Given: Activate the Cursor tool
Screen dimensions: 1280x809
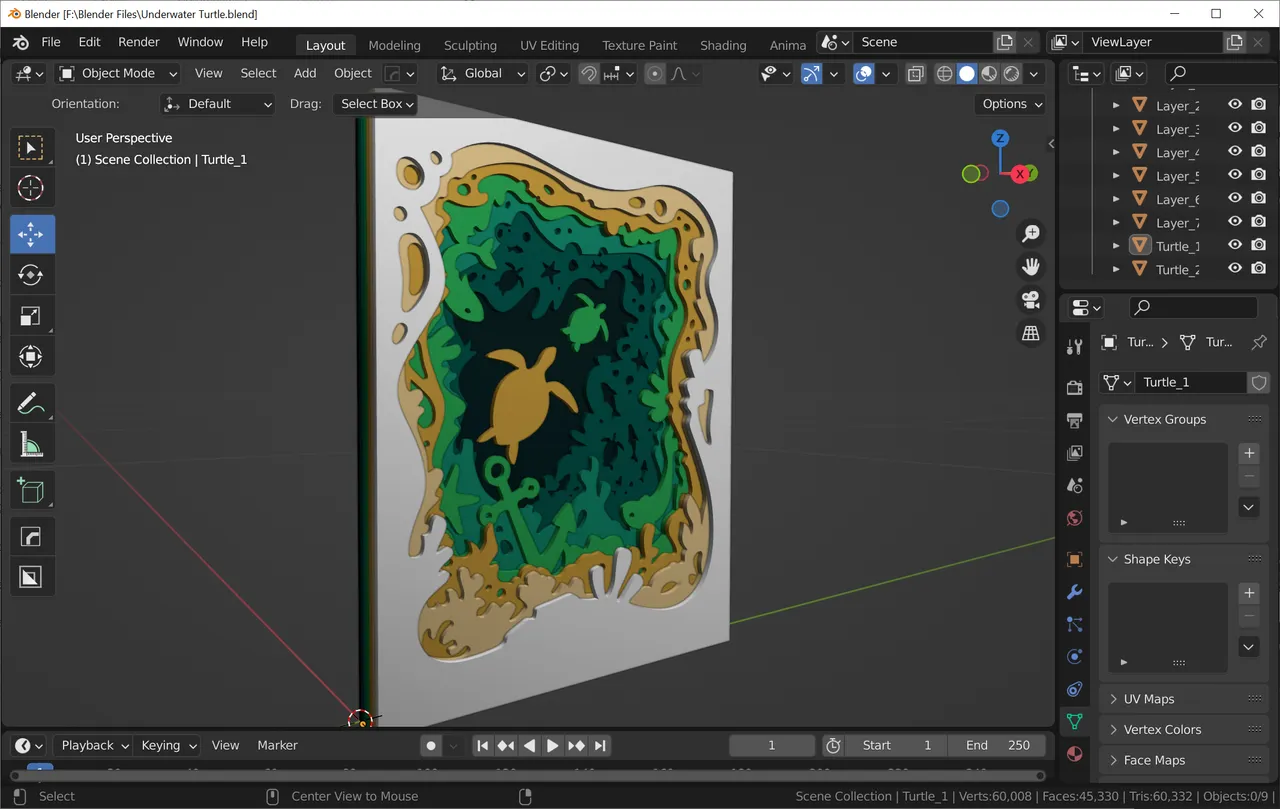Looking at the screenshot, I should (32, 188).
